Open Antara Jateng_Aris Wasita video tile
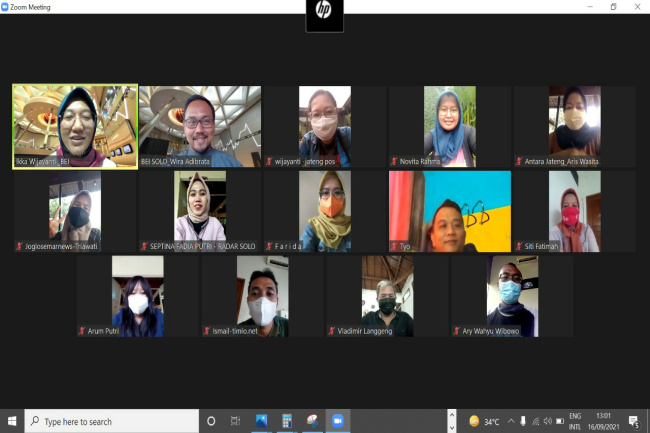This screenshot has width=650, height=433. tap(575, 126)
